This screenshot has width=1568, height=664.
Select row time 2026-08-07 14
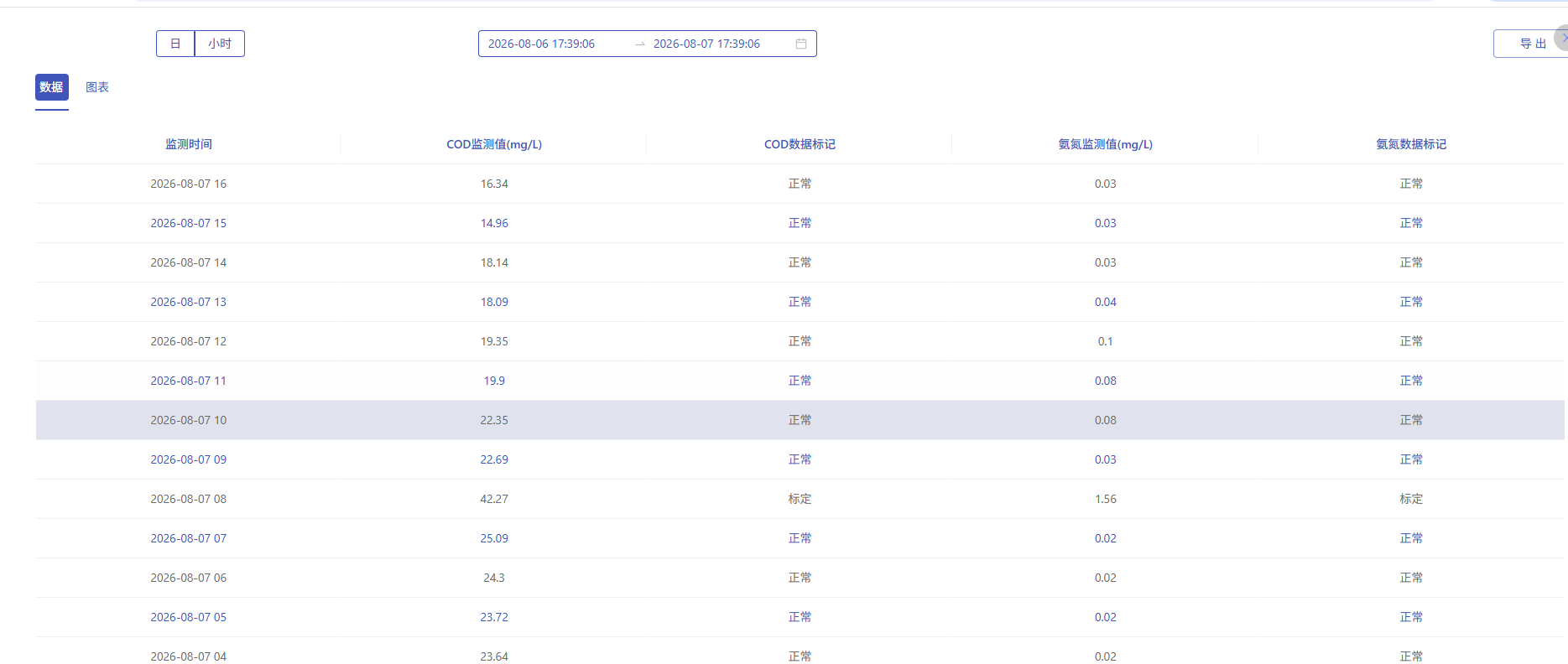pyautogui.click(x=189, y=262)
